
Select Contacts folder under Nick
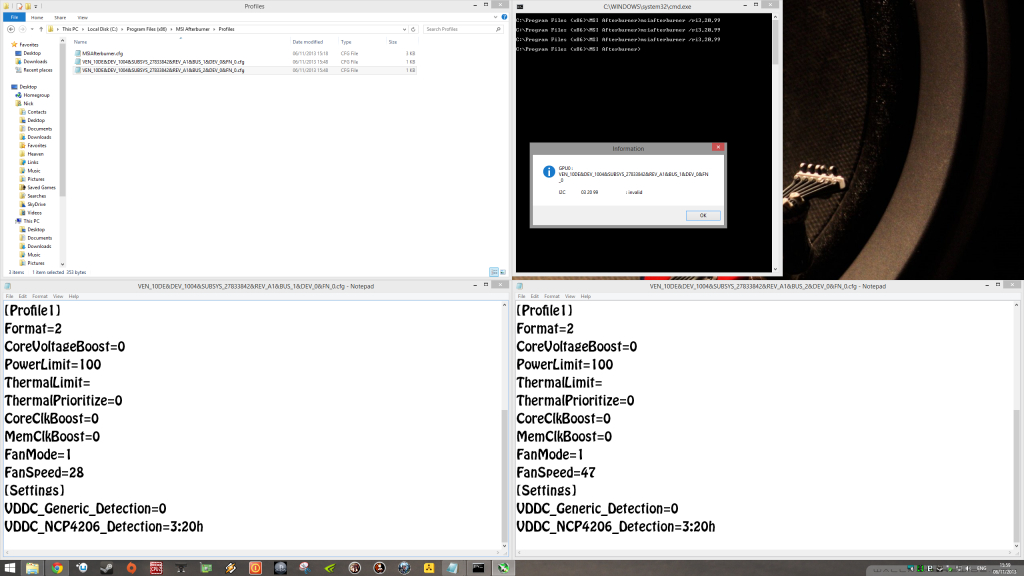pyautogui.click(x=37, y=112)
